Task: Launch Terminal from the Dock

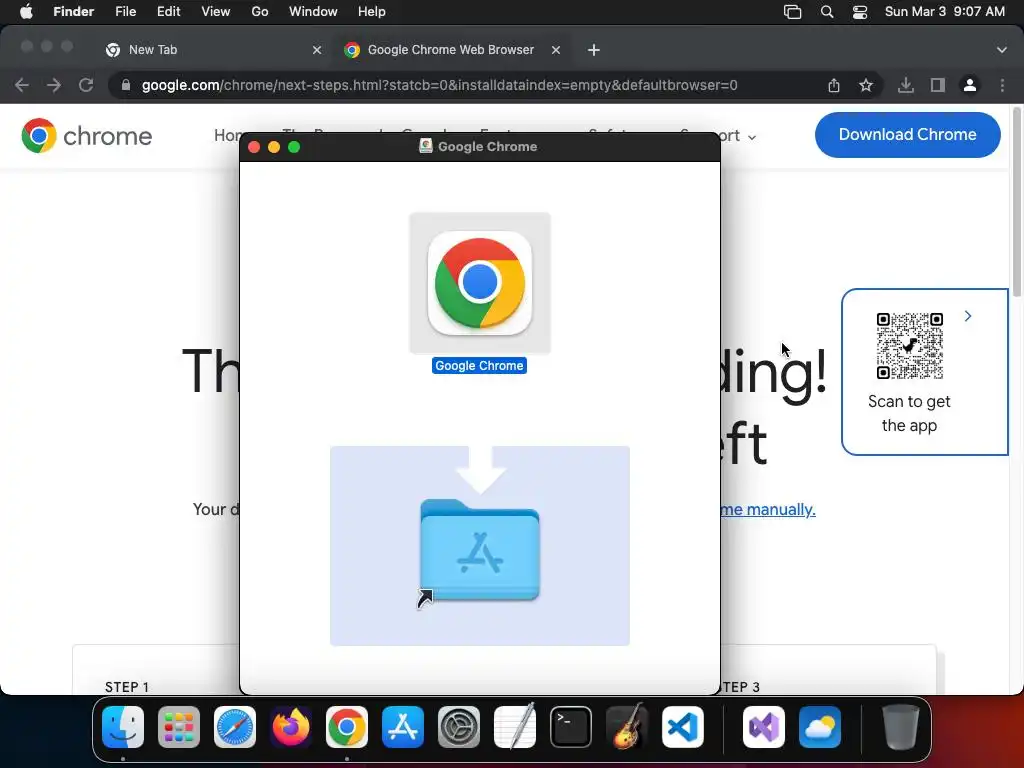Action: point(571,727)
